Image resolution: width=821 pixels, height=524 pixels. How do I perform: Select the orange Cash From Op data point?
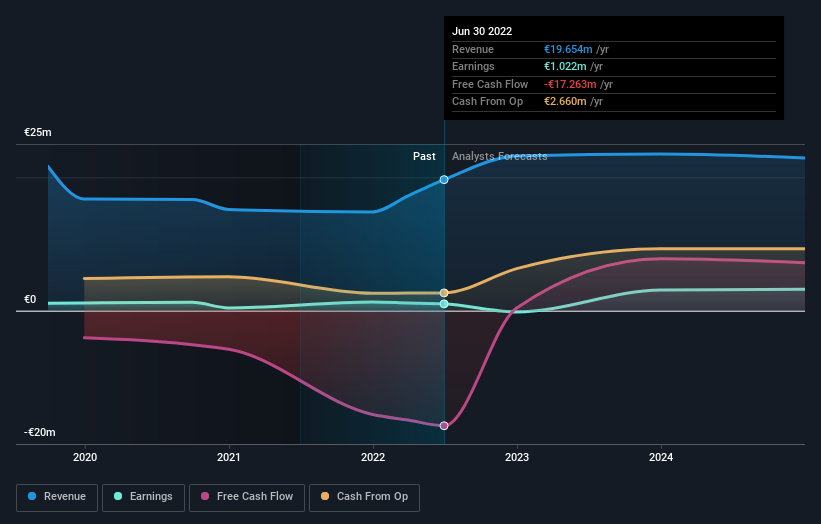click(x=444, y=293)
